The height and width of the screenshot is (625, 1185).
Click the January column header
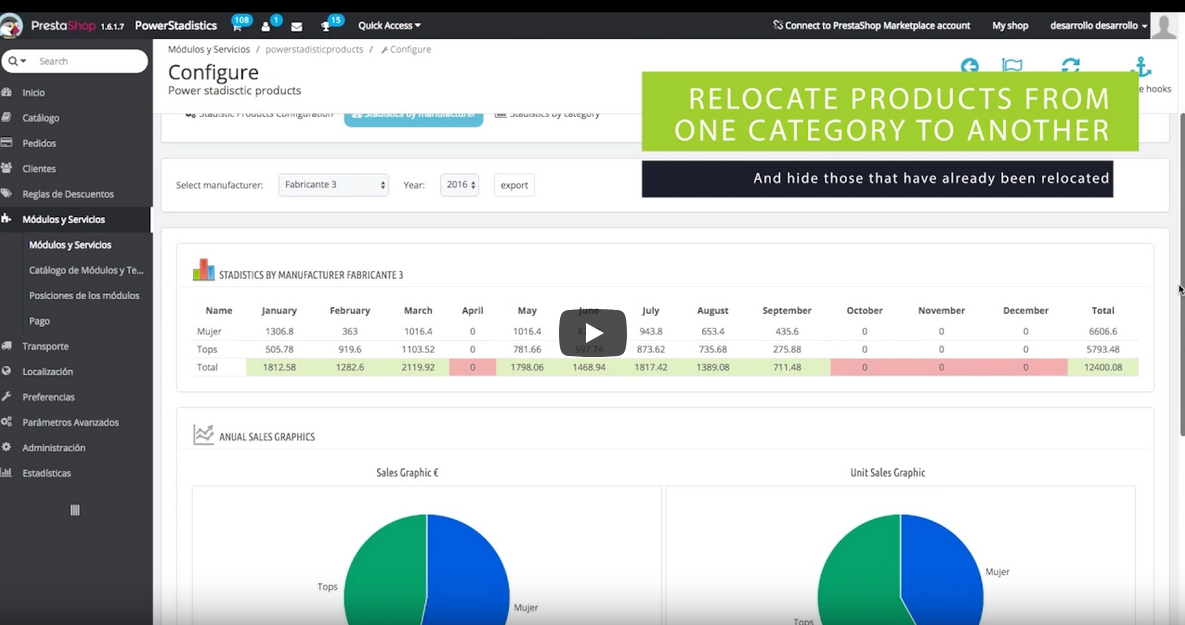[279, 311]
